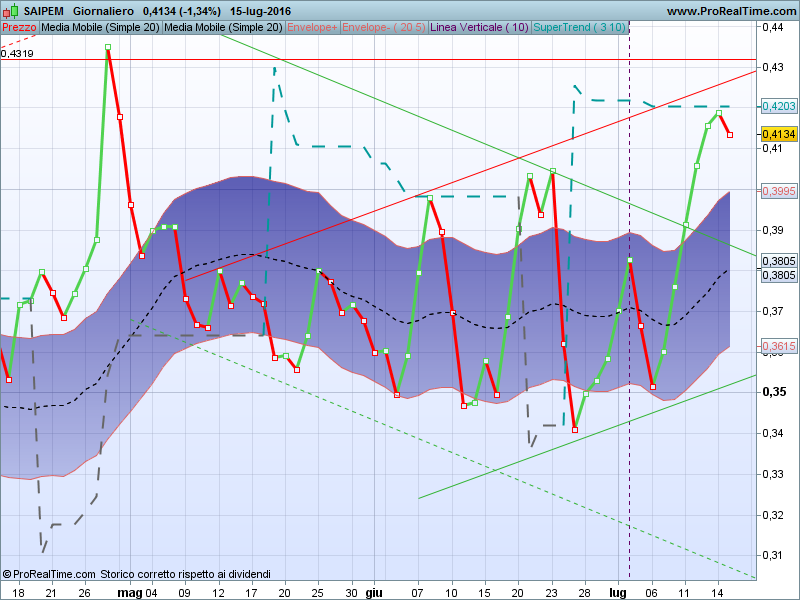Click the 0,41 price axis label
Image resolution: width=800 pixels, height=600 pixels.
(x=772, y=148)
